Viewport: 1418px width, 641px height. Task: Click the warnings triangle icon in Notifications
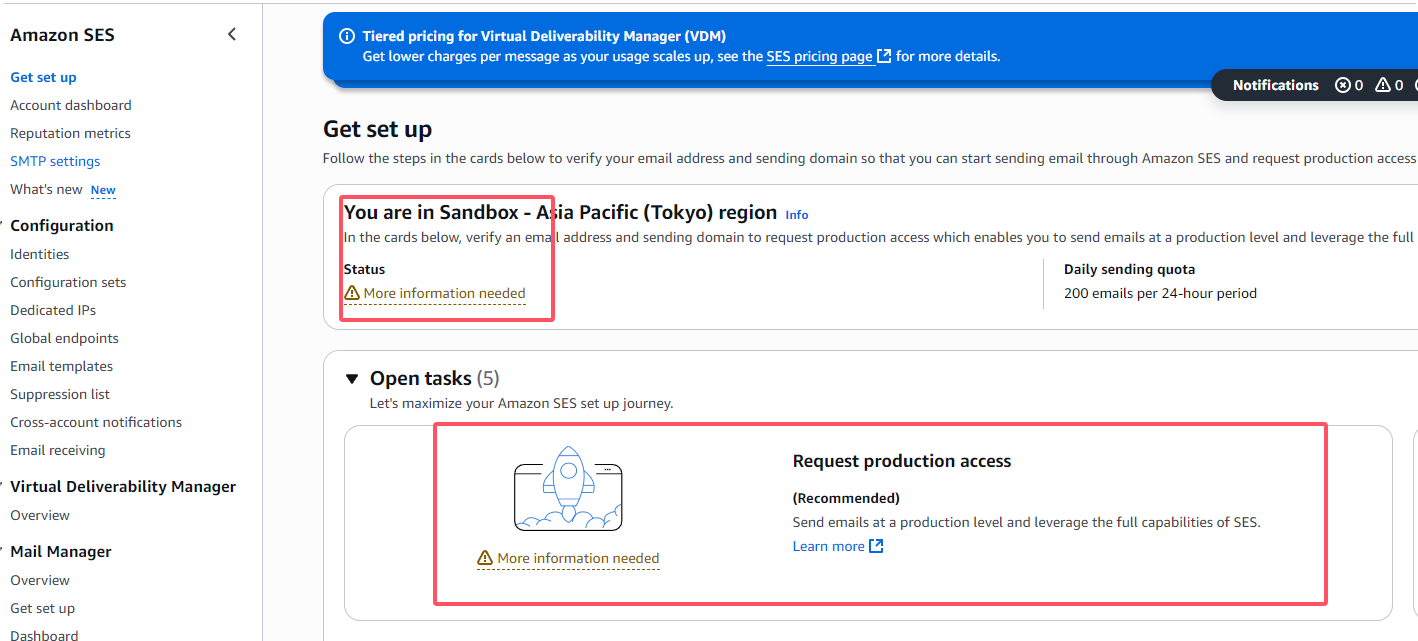[1383, 85]
